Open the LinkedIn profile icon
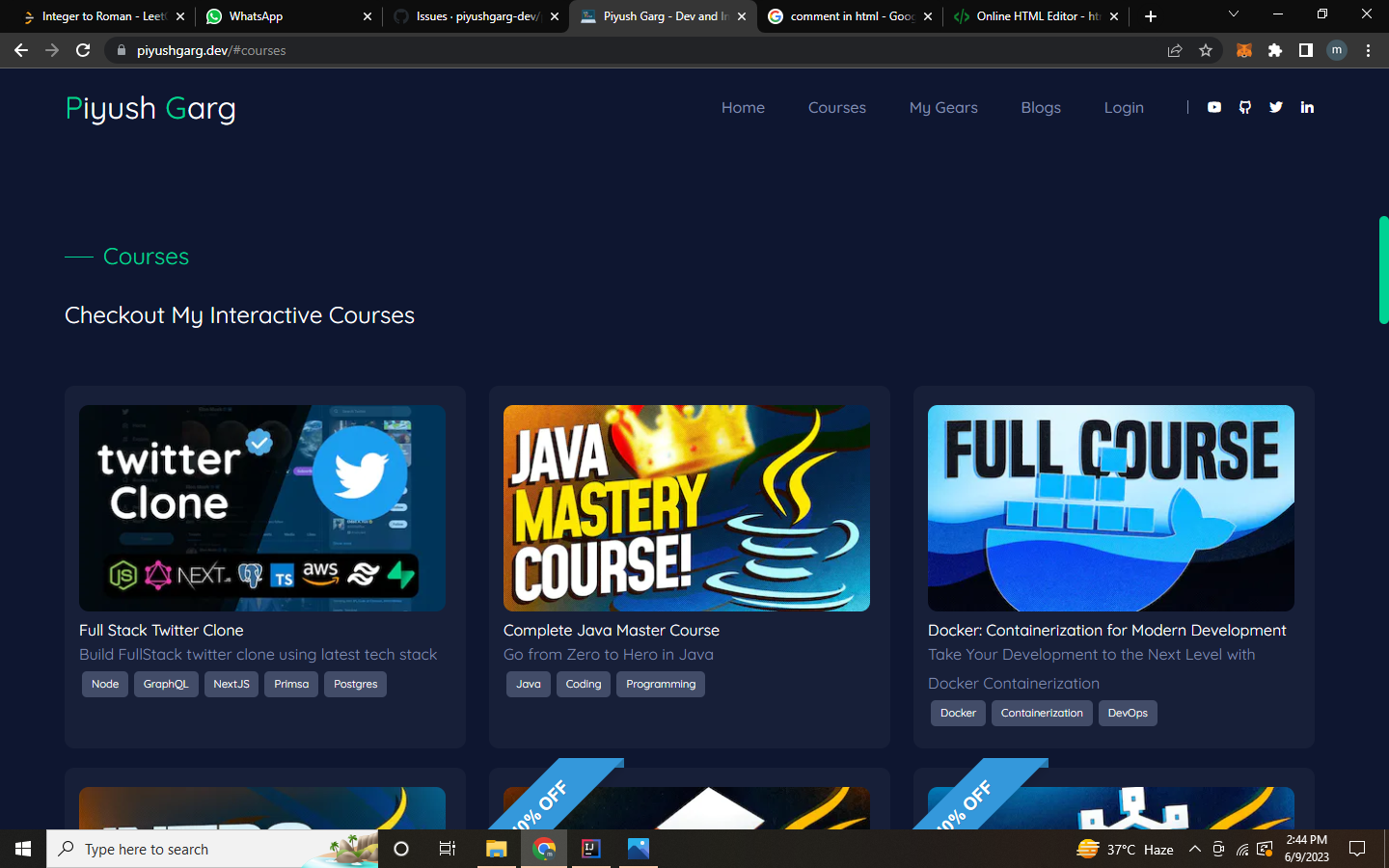Viewport: 1389px width, 868px height. coord(1307,107)
